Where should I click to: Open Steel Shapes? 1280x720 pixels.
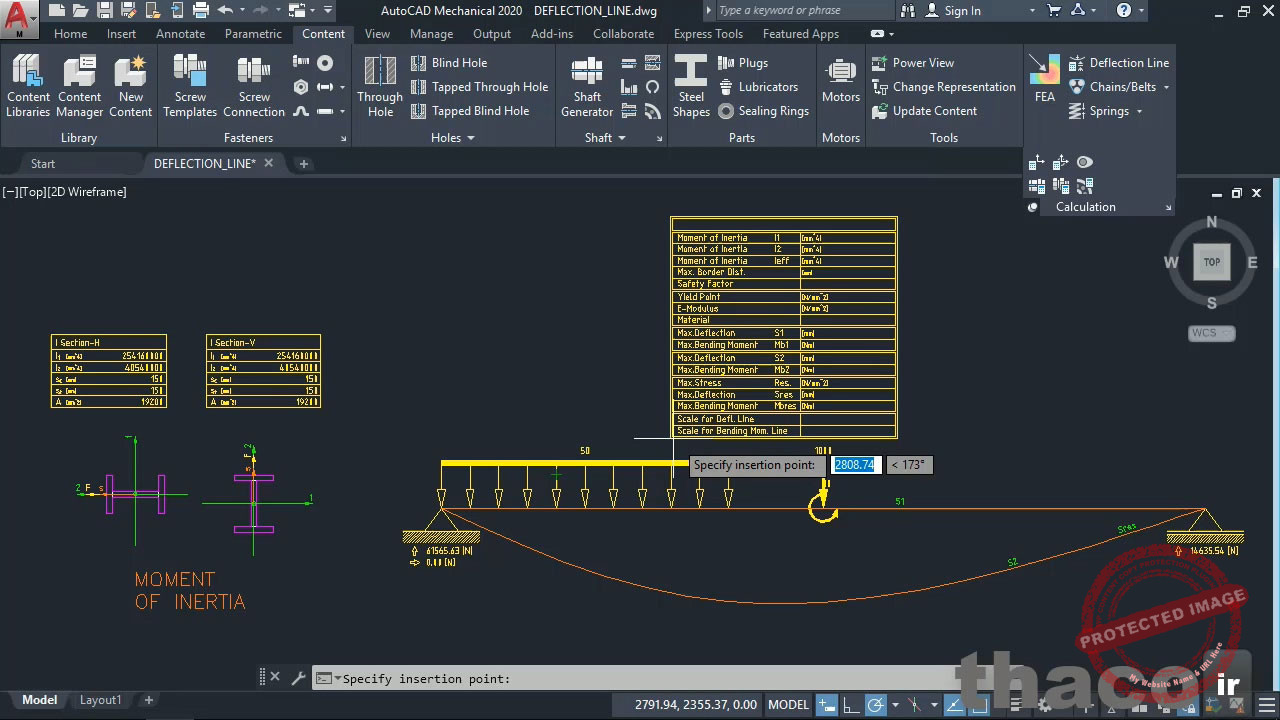691,86
